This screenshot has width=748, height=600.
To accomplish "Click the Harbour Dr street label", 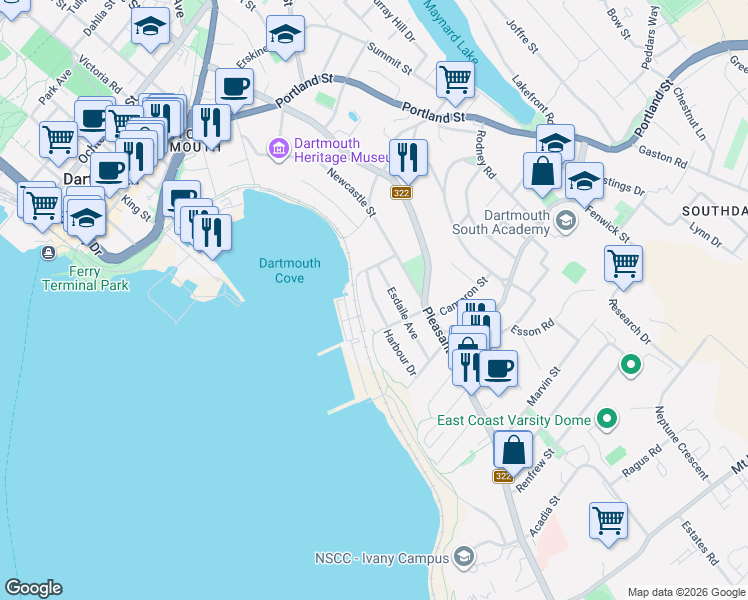I will click(x=400, y=352).
